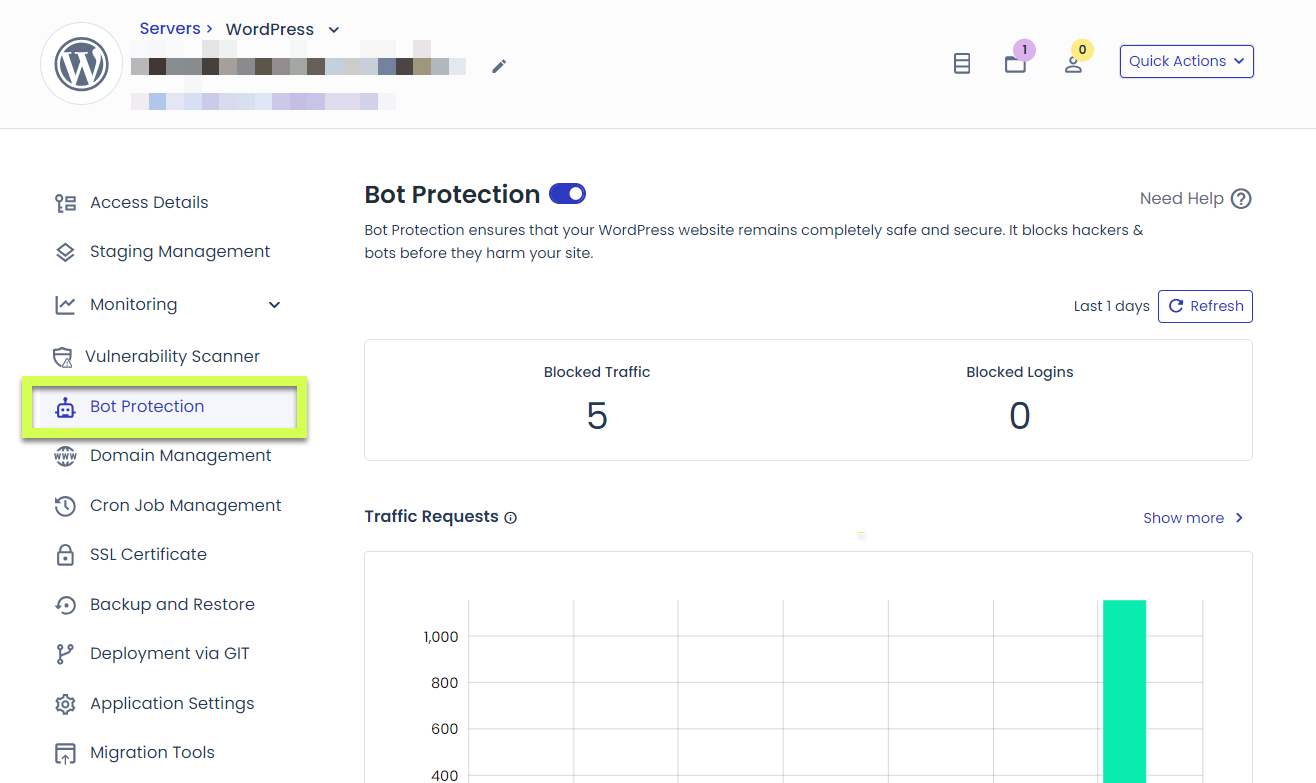Click the Access Details sidebar icon
Screen dimensions: 1316x783
[65, 203]
